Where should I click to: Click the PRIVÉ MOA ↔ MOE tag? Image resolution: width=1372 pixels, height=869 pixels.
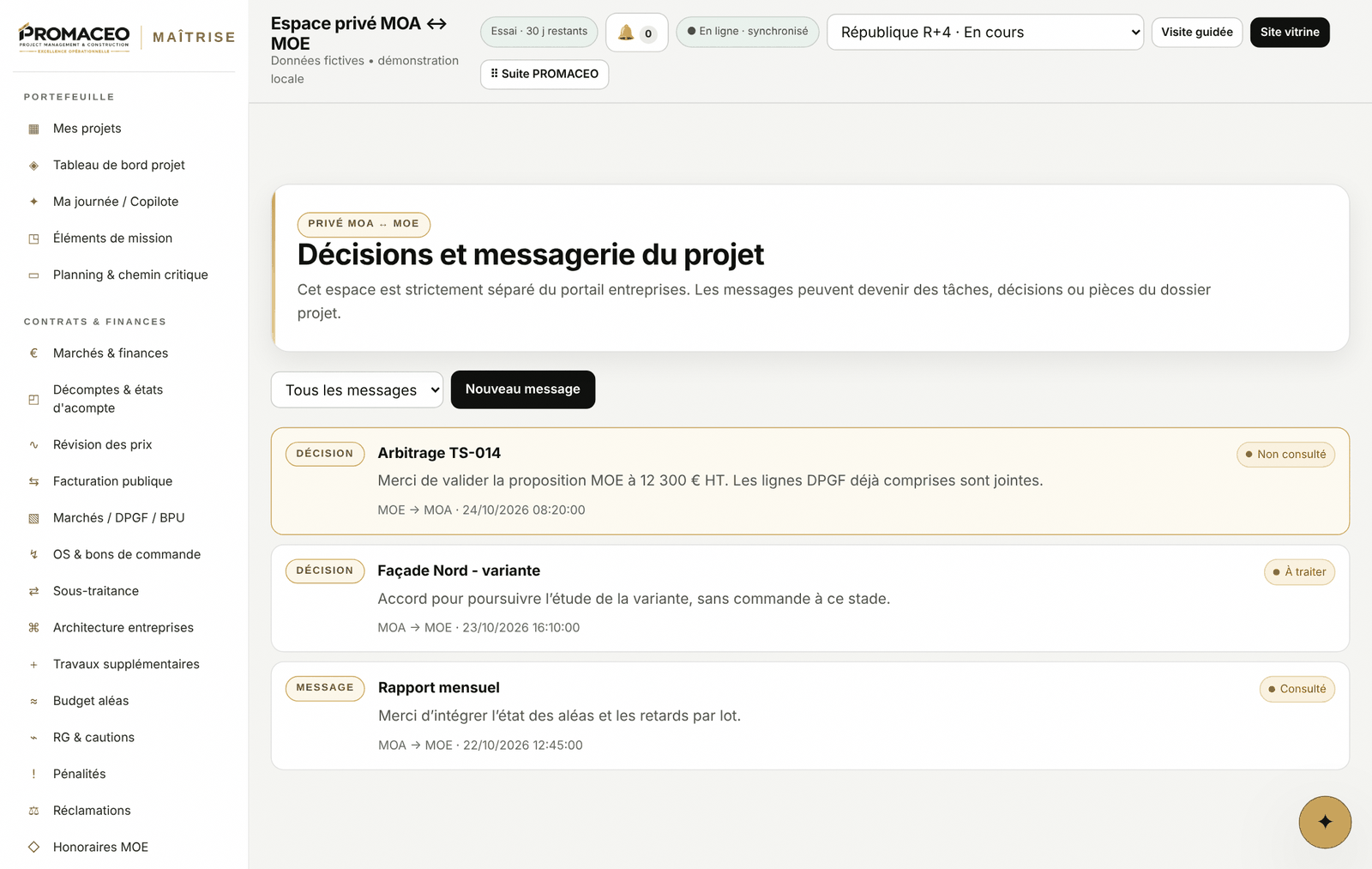(364, 224)
